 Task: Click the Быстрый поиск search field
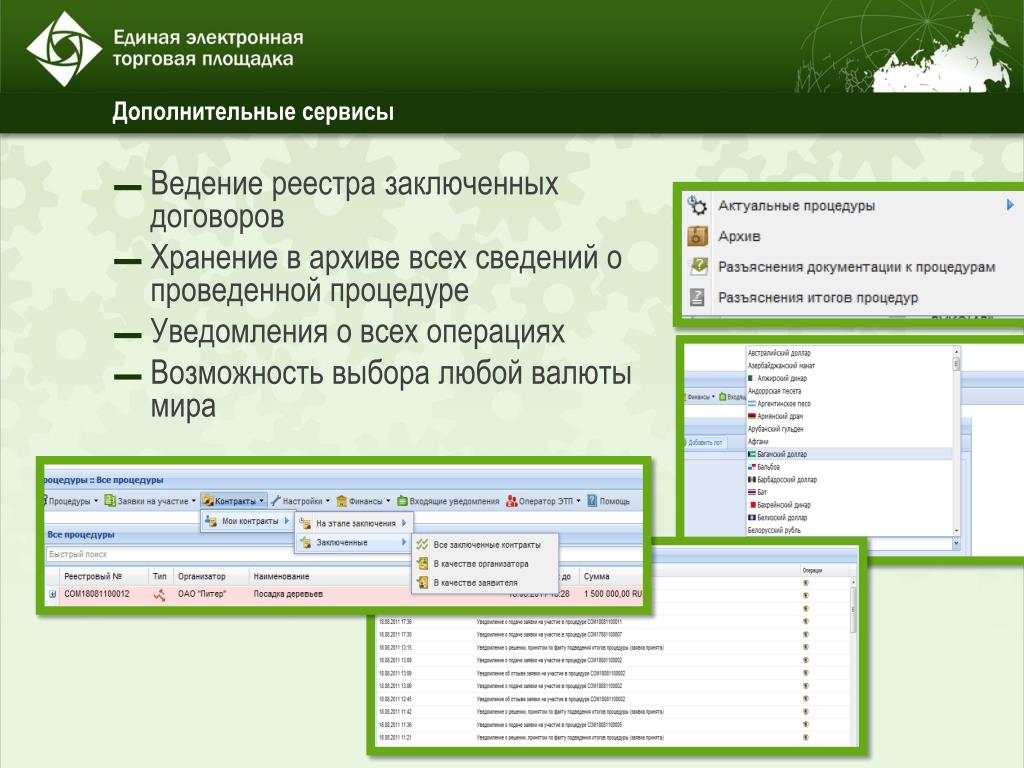pos(229,554)
